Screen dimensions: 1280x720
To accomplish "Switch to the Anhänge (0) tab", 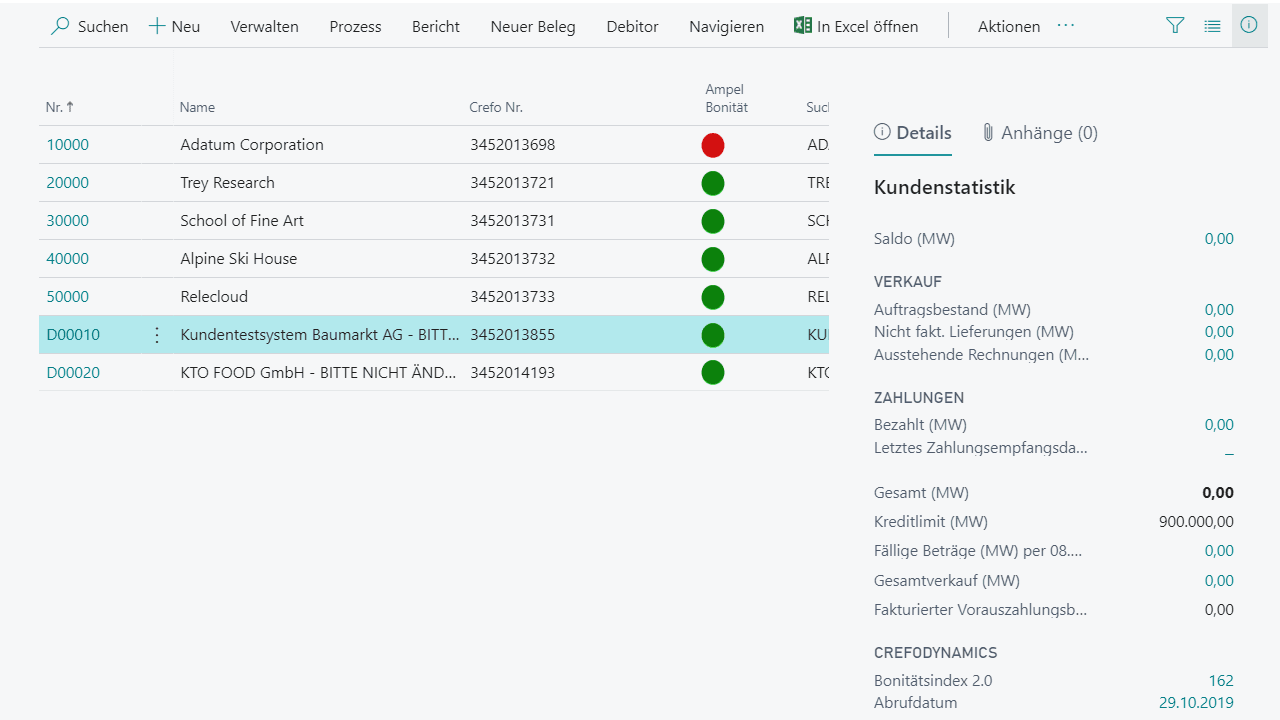I will 1040,133.
